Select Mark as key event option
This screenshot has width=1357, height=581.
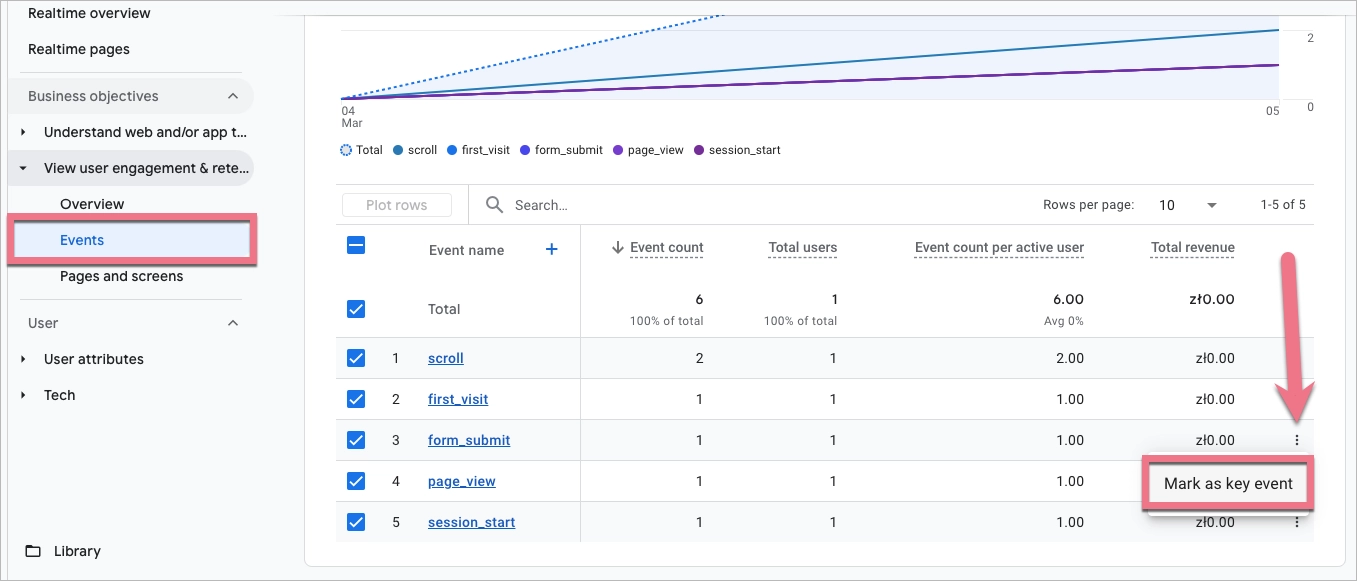pos(1228,484)
